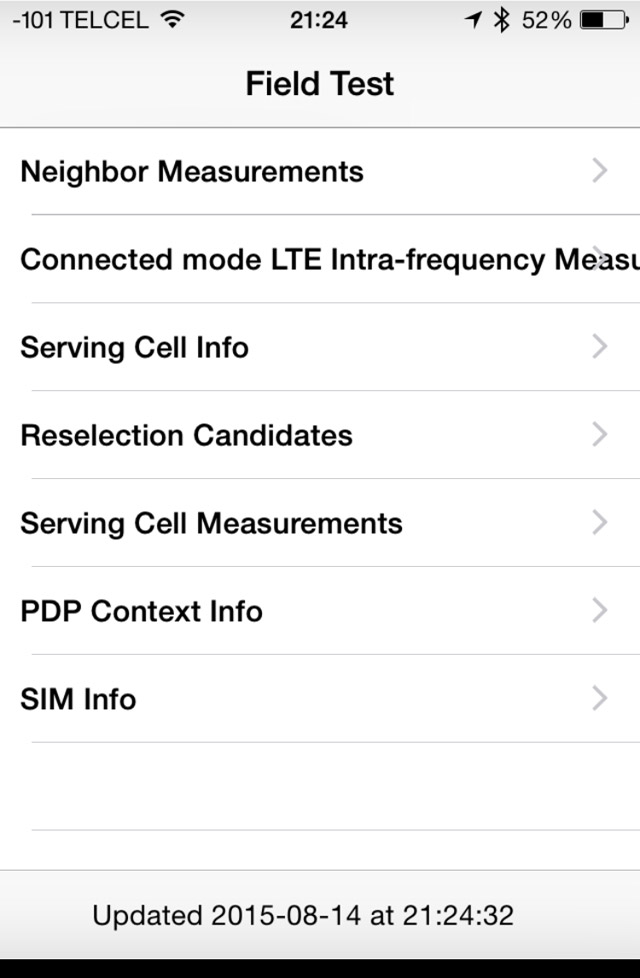The width and height of the screenshot is (640, 978).
Task: Tap the battery icon in status bar
Action: pos(603,19)
